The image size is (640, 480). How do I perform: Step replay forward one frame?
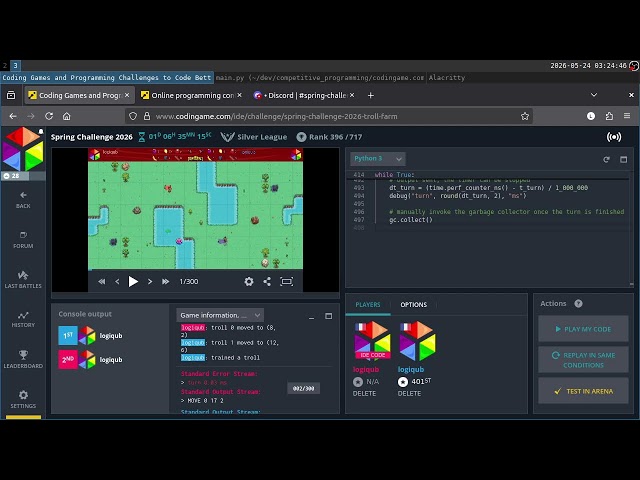[x=149, y=281]
